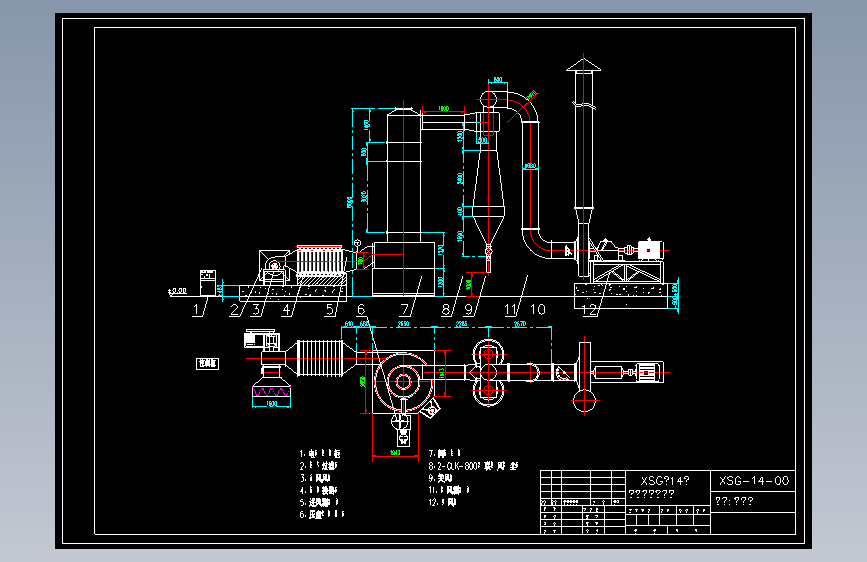Click legend entry starting with 5.
This screenshot has height=562, width=867.
coord(319,502)
